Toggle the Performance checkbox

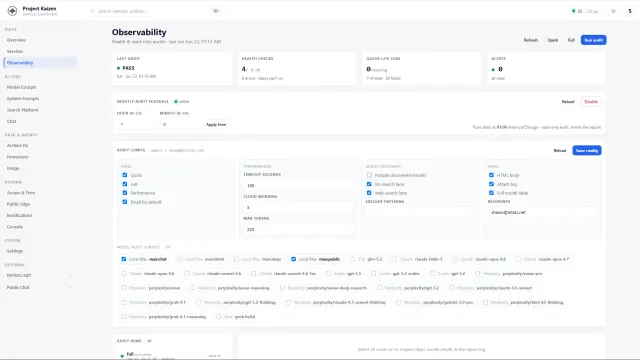[125, 193]
